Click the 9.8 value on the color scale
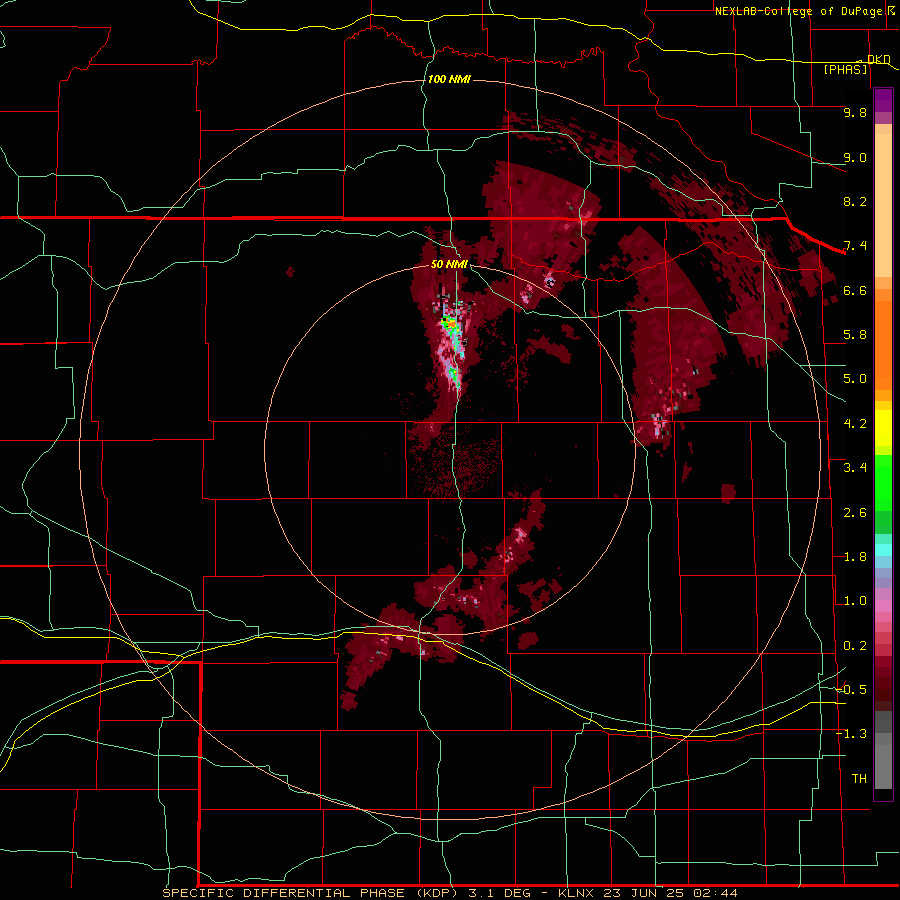The height and width of the screenshot is (900, 900). pyautogui.click(x=855, y=112)
